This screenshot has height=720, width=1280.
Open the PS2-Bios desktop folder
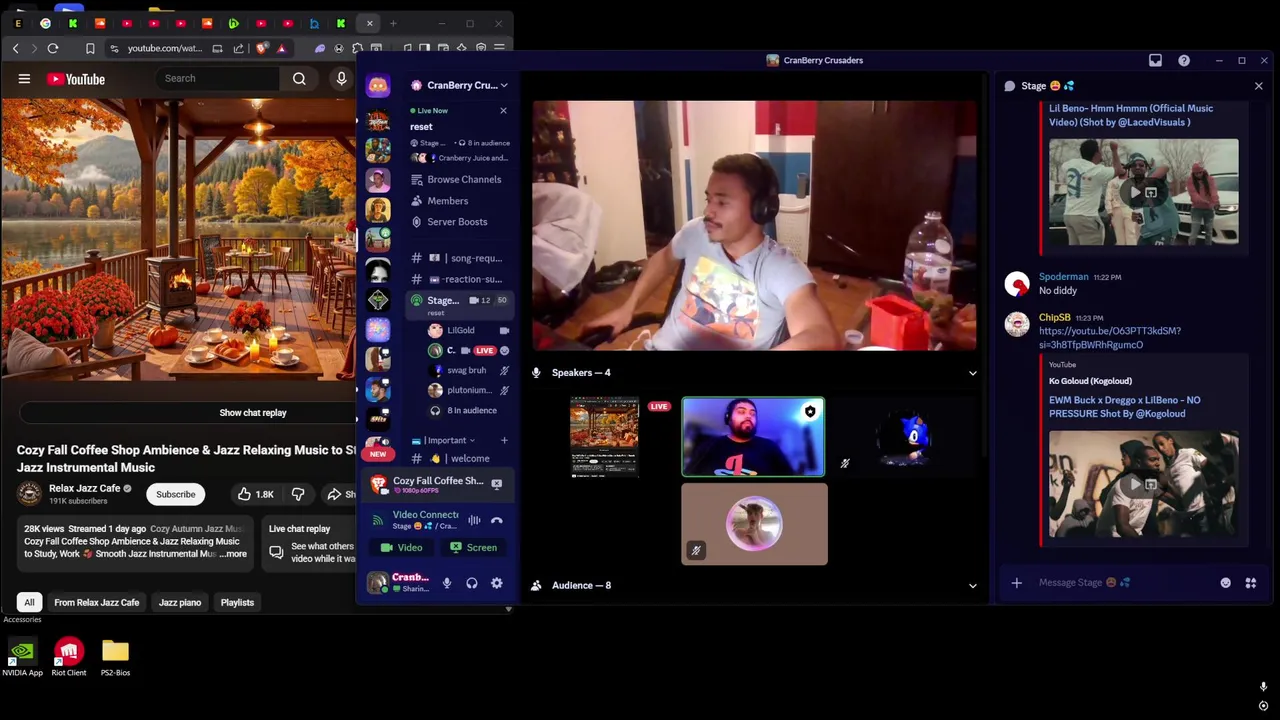[x=115, y=658]
